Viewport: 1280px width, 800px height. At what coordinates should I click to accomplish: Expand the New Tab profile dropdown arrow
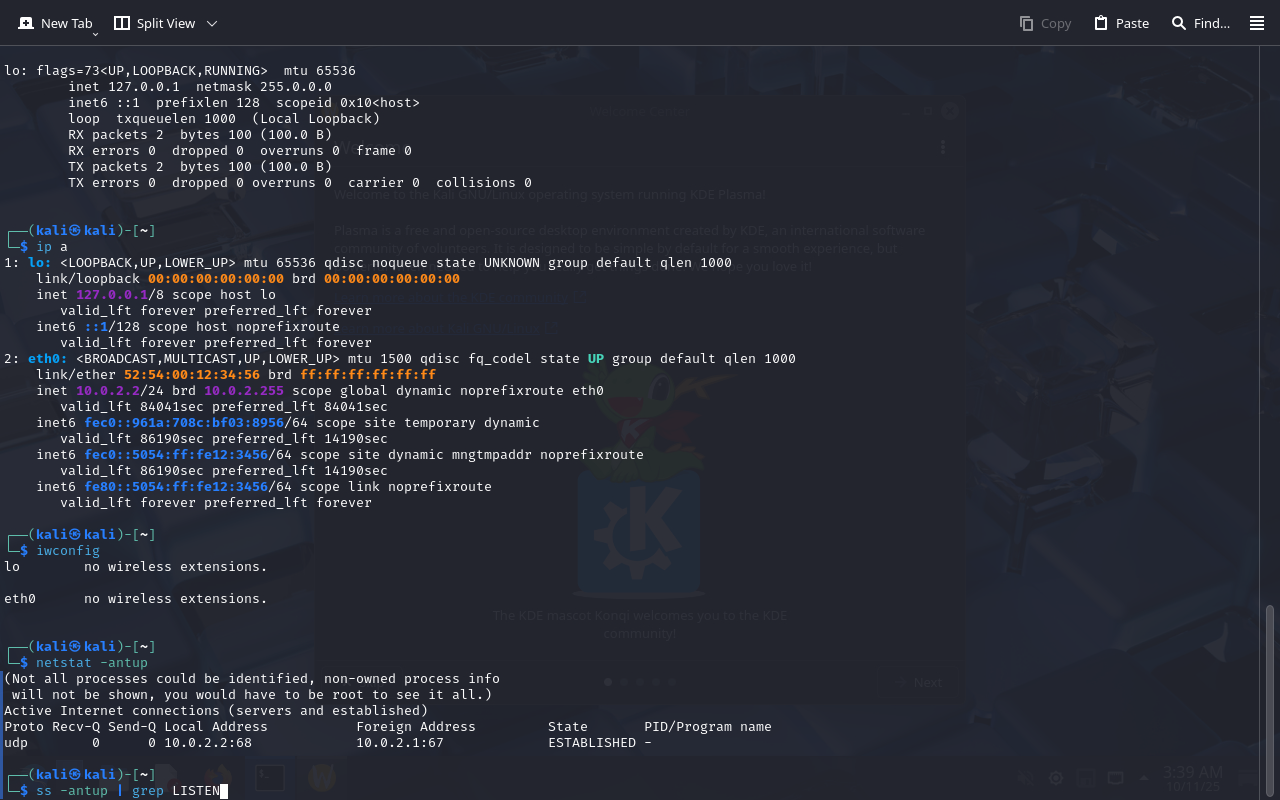pos(95,34)
